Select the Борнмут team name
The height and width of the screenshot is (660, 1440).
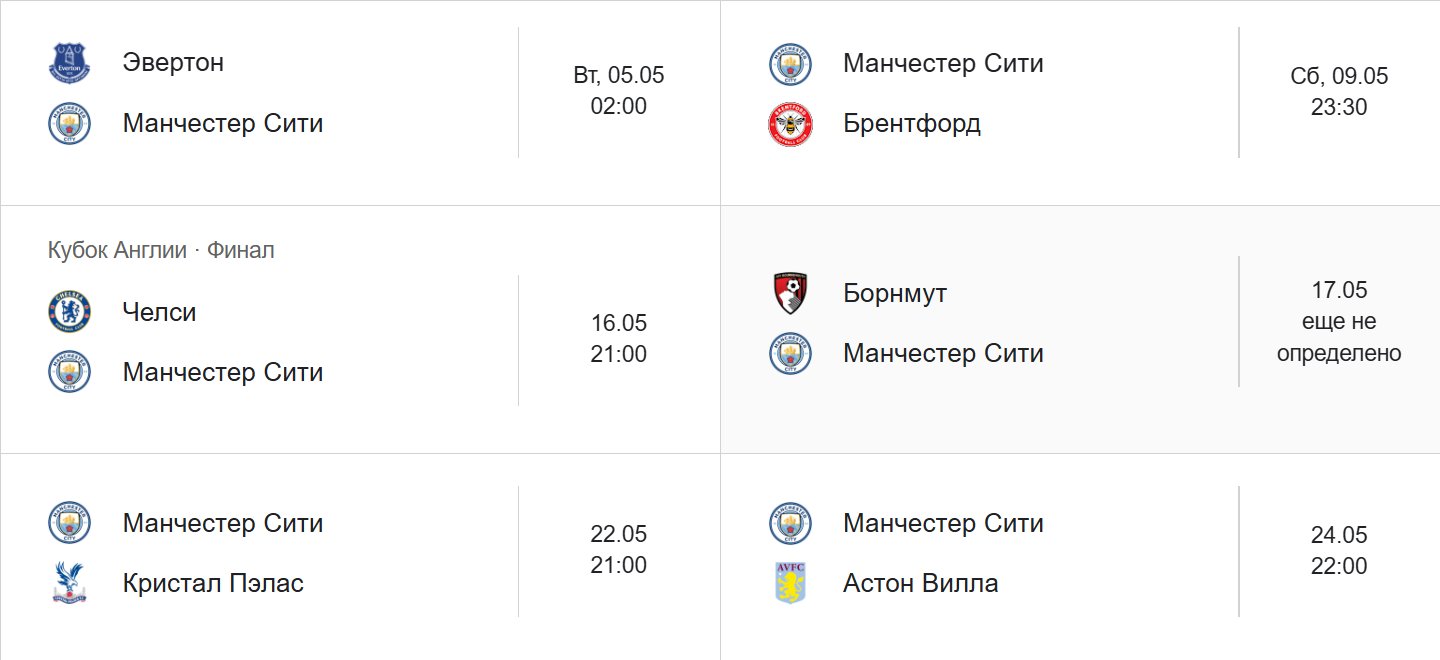pos(895,293)
